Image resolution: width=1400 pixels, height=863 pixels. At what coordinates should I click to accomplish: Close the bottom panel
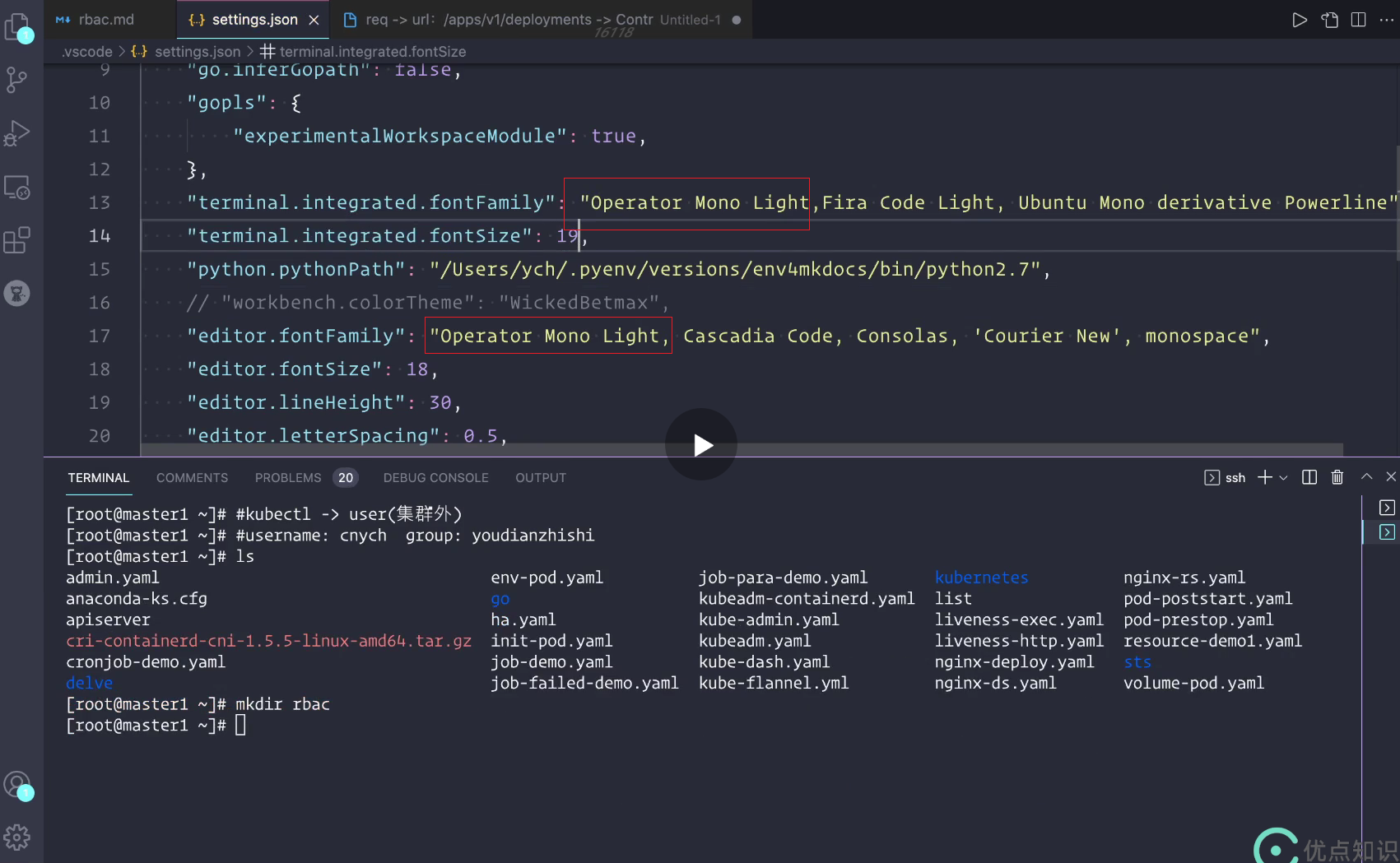(x=1391, y=477)
